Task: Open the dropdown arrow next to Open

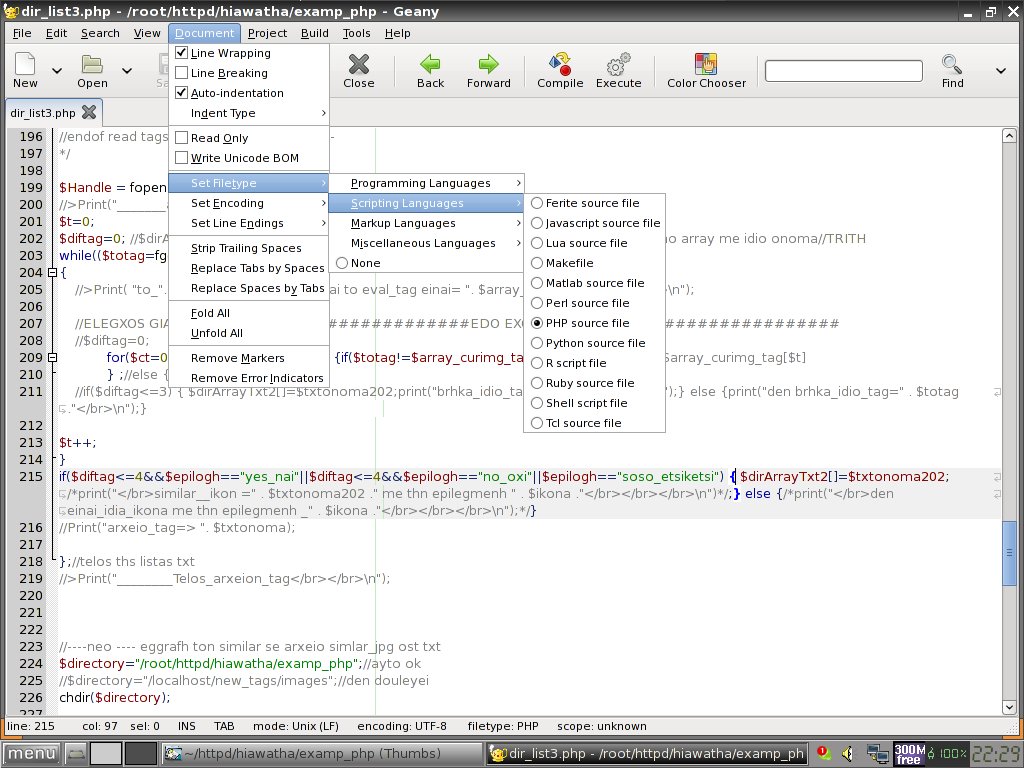Action: pos(127,71)
